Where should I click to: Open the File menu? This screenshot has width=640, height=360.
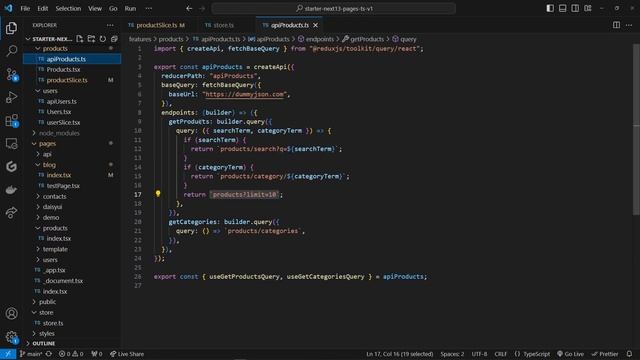click(25, 8)
